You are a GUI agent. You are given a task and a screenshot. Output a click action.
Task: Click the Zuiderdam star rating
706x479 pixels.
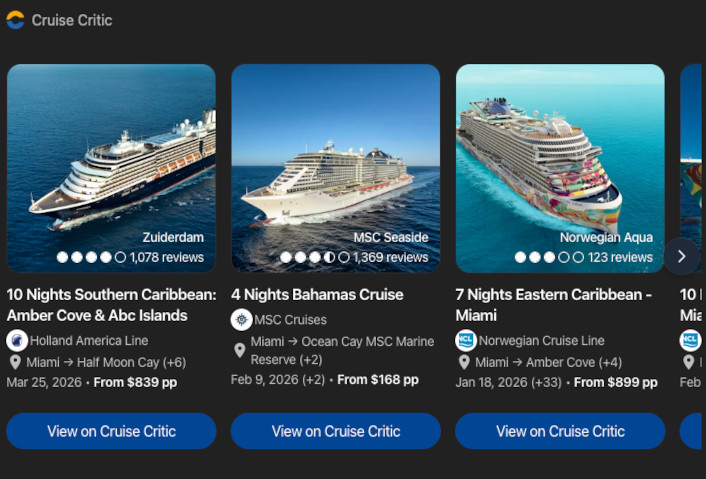pyautogui.click(x=91, y=257)
